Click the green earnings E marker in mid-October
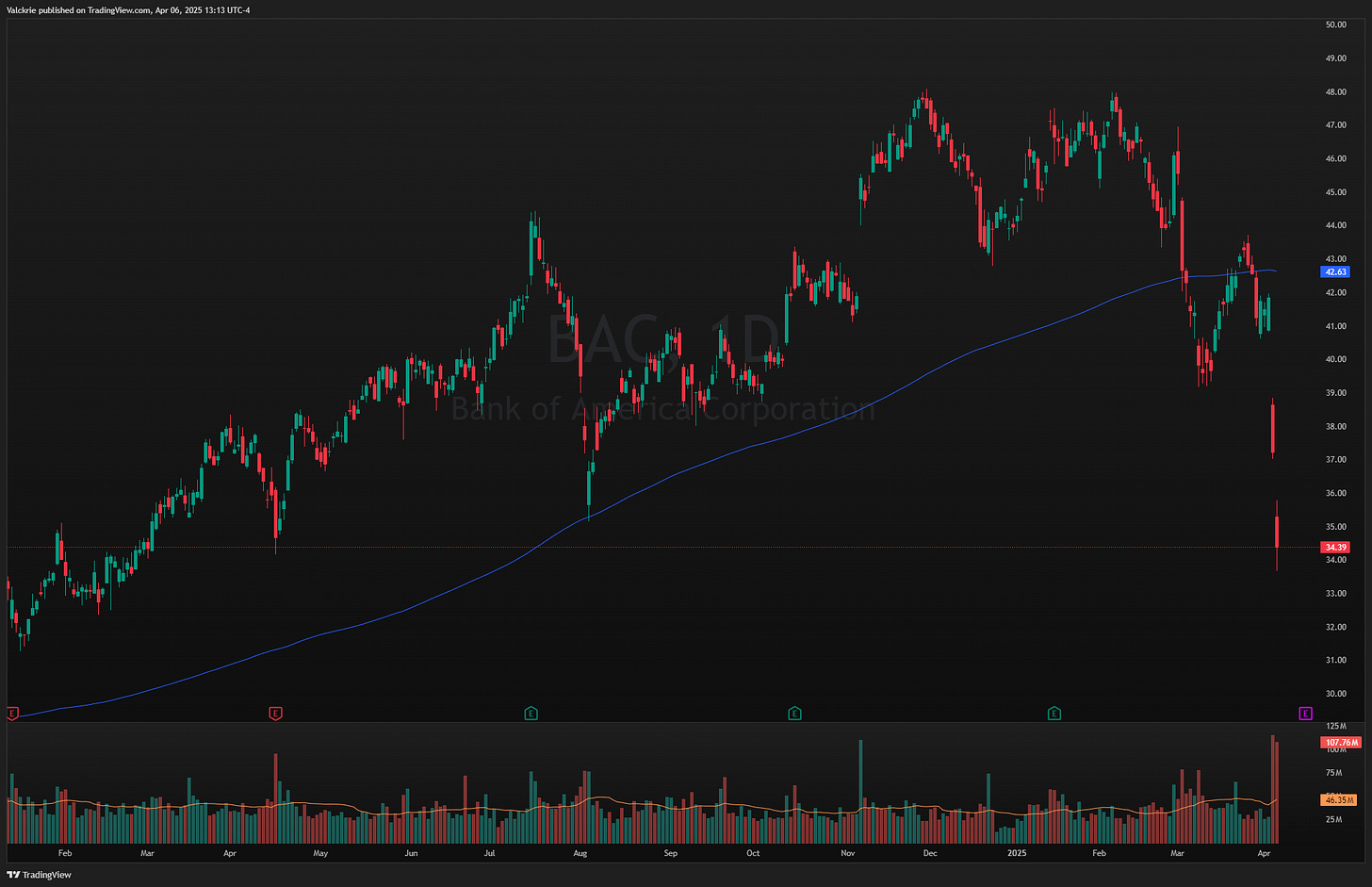Screen dimensions: 1372x887 click(x=794, y=714)
